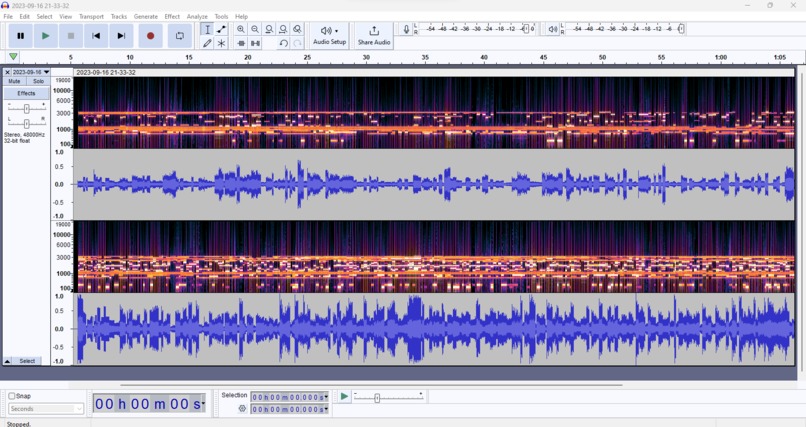
Task: Click the selection settings gear icon
Action: 243,409
